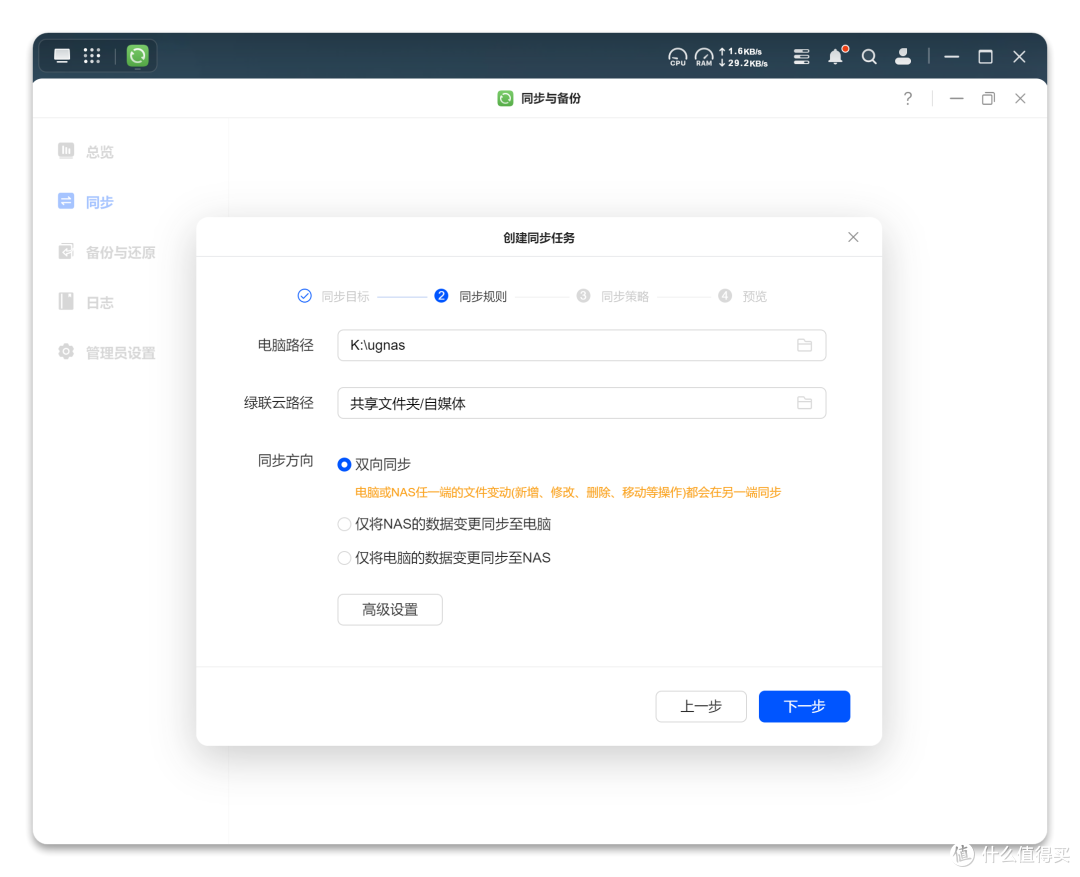Click the 绿联云路径 input field

(581, 403)
